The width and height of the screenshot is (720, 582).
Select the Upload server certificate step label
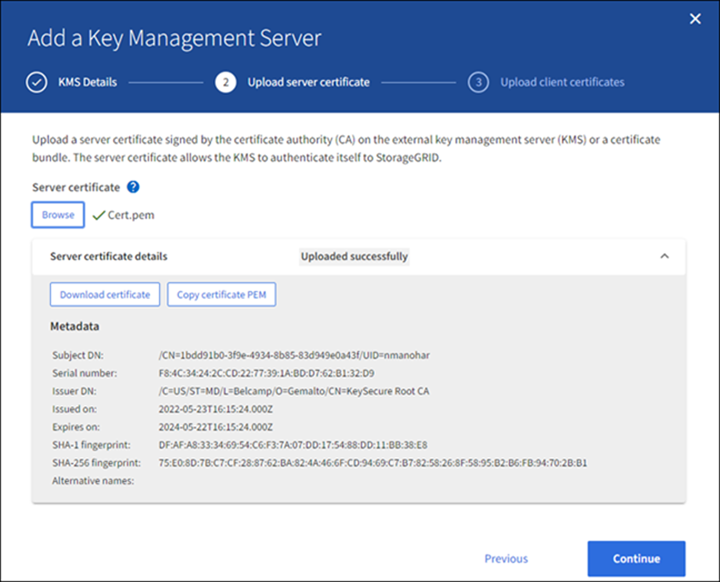point(308,82)
